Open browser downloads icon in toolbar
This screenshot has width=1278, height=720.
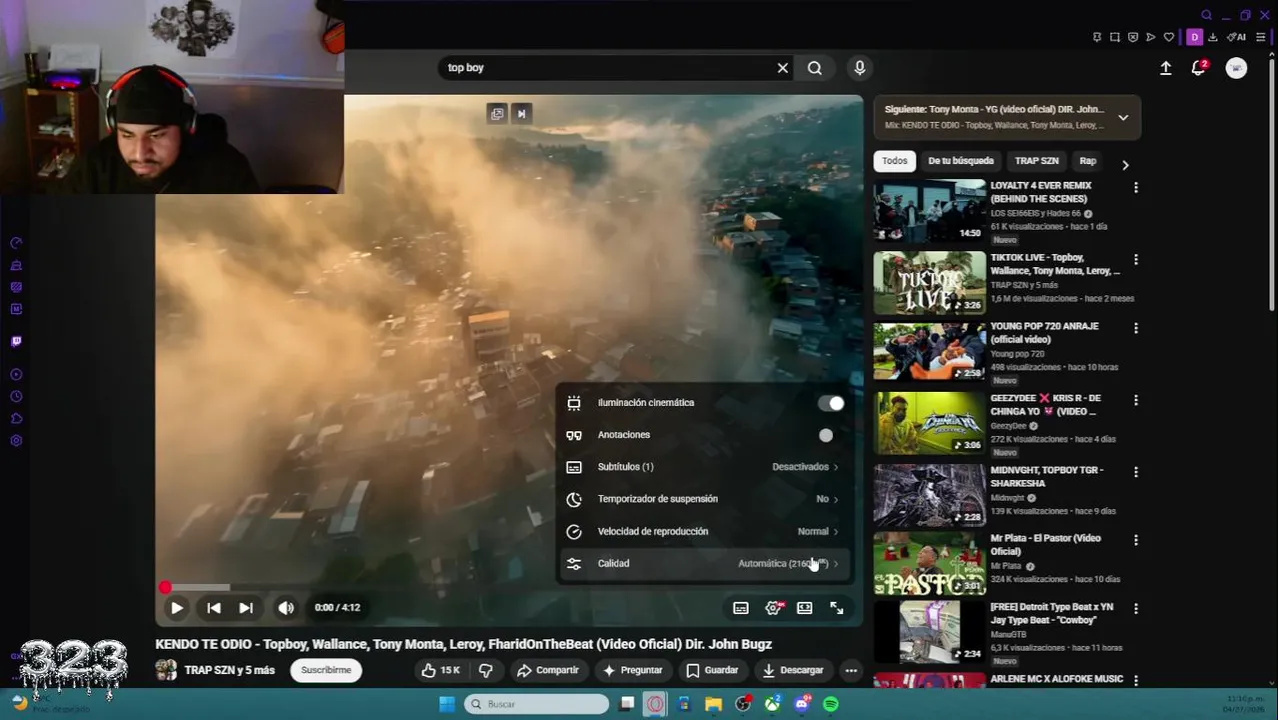pyautogui.click(x=1213, y=37)
